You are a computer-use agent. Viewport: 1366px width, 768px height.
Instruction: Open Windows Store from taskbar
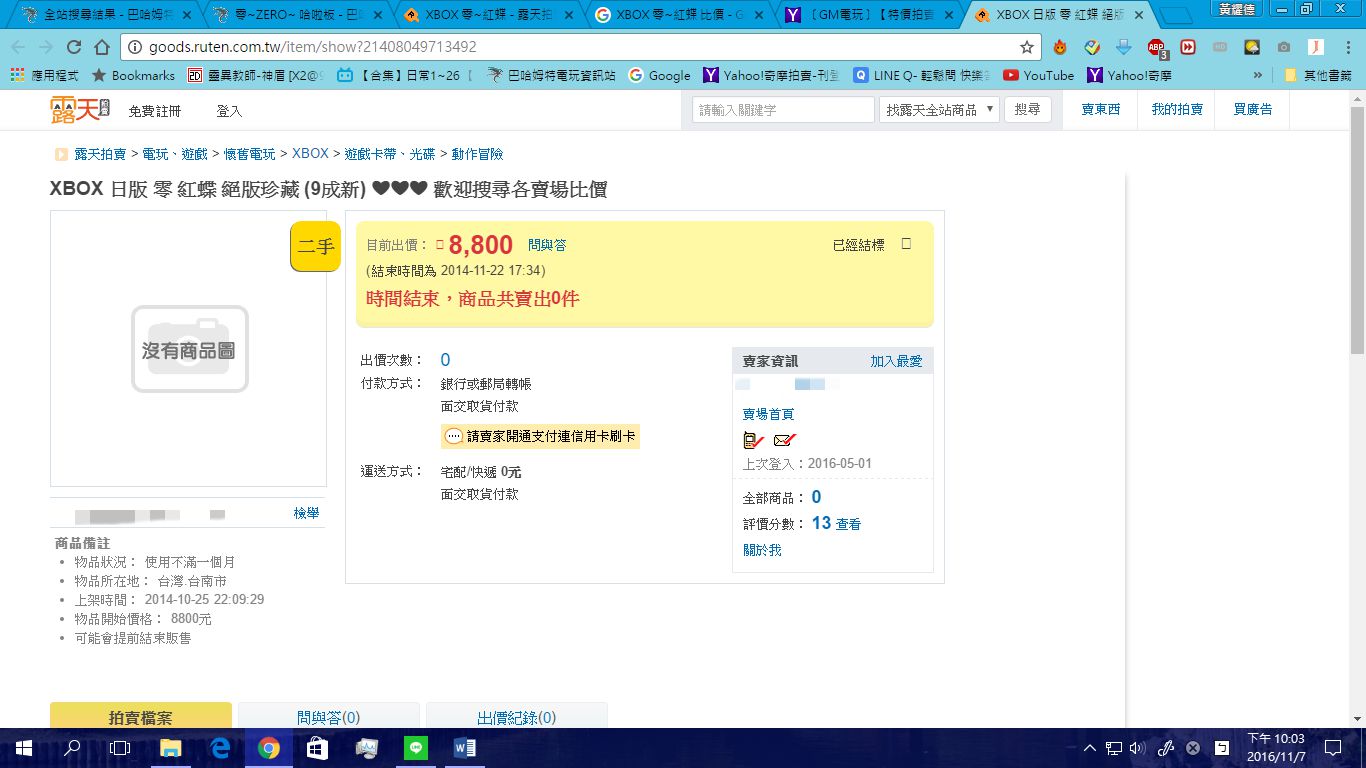coord(318,748)
